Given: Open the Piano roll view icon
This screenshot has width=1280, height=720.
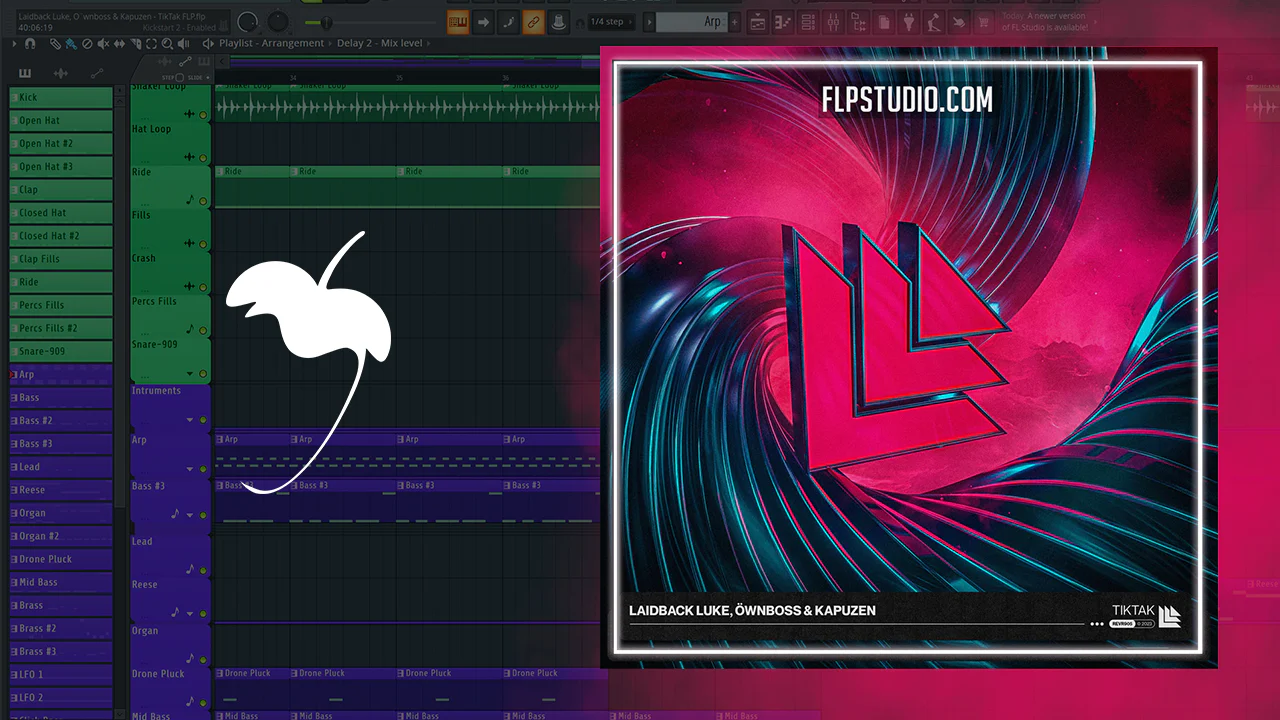Looking at the screenshot, I should 783,21.
